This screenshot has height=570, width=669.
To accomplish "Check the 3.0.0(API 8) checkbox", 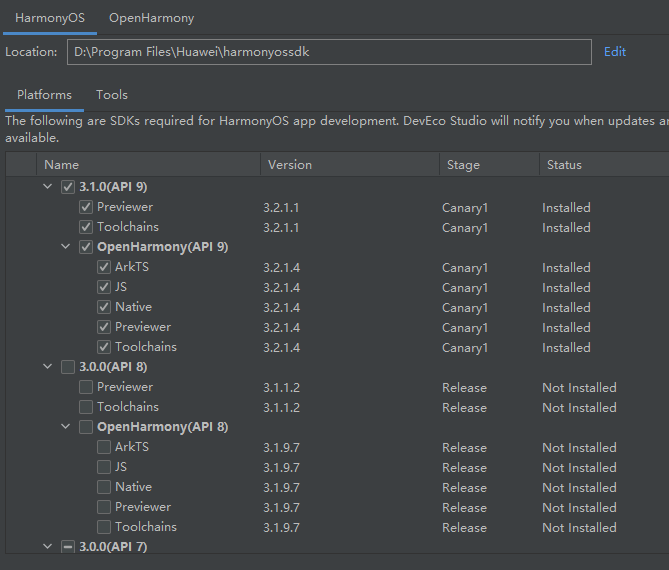I will click(x=68, y=367).
